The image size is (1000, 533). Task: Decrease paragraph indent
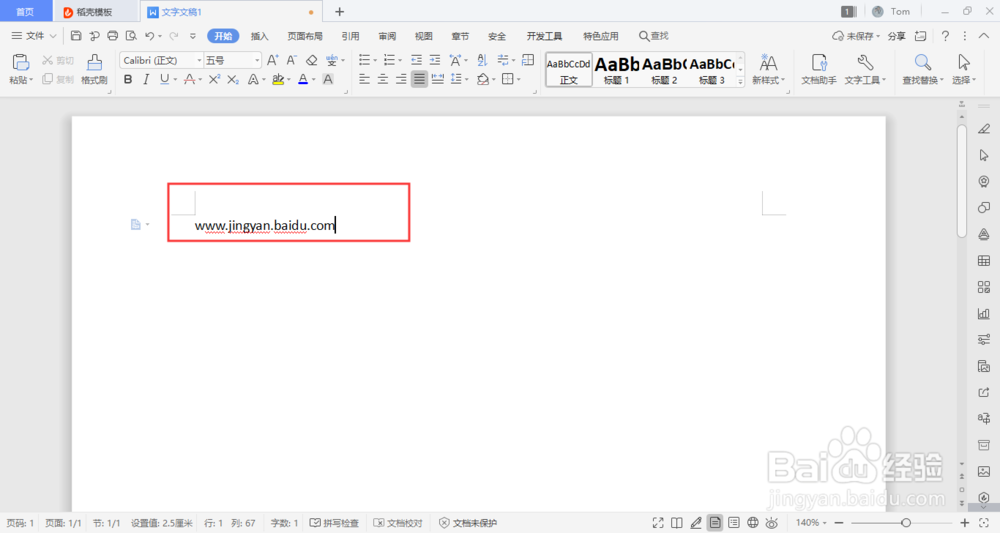[x=416, y=60]
